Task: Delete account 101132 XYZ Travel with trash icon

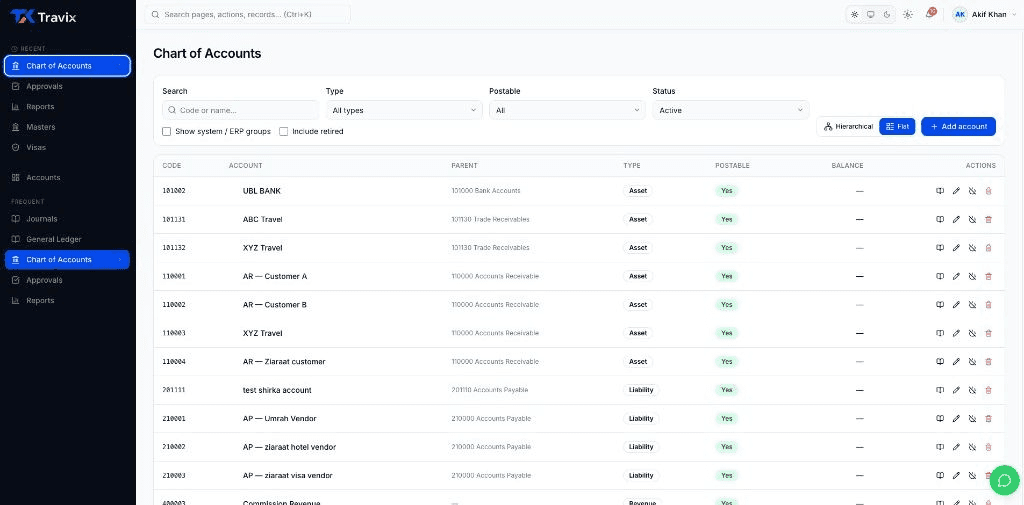Action: 988,248
